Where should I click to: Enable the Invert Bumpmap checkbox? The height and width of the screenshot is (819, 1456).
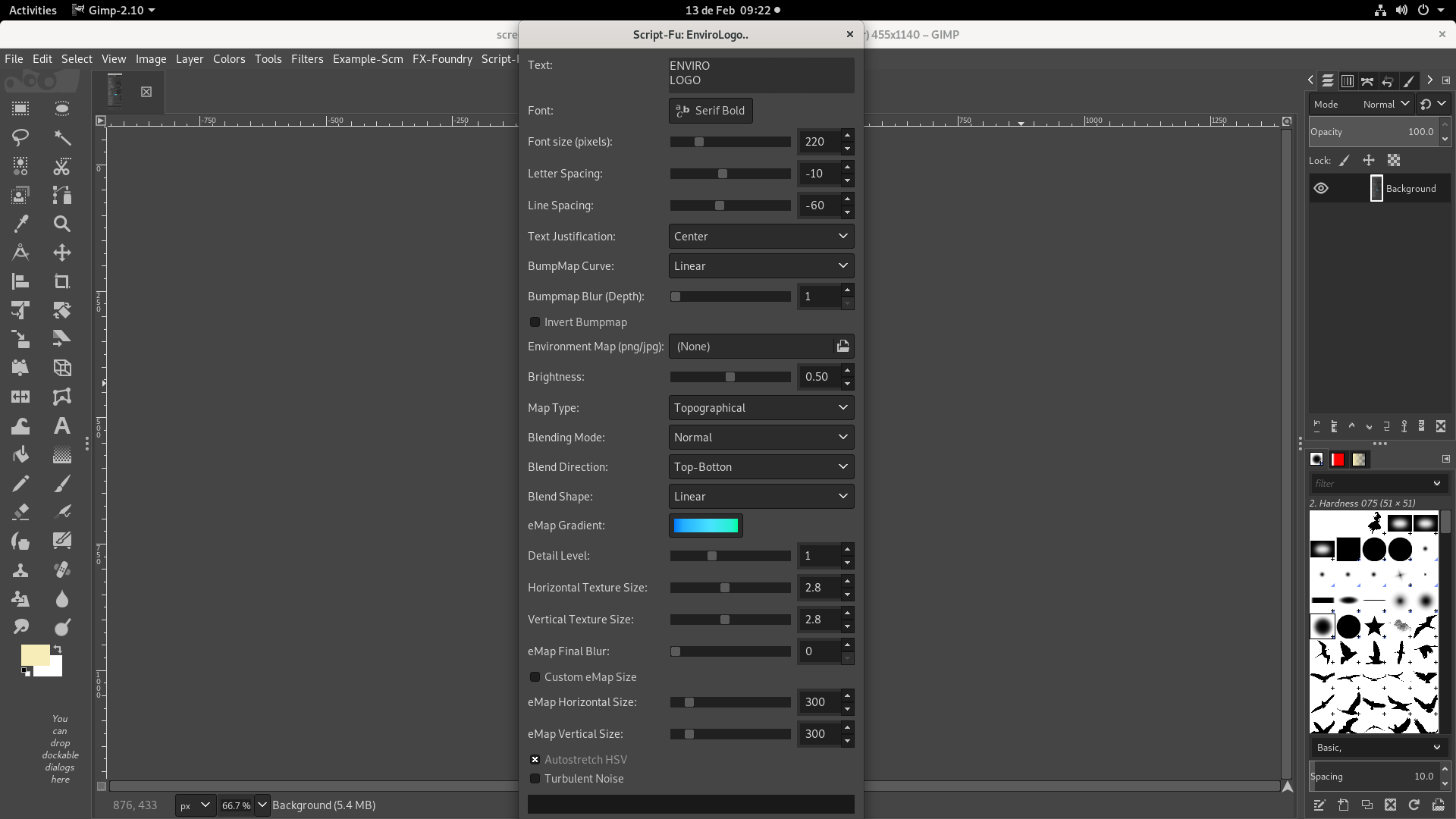point(535,322)
